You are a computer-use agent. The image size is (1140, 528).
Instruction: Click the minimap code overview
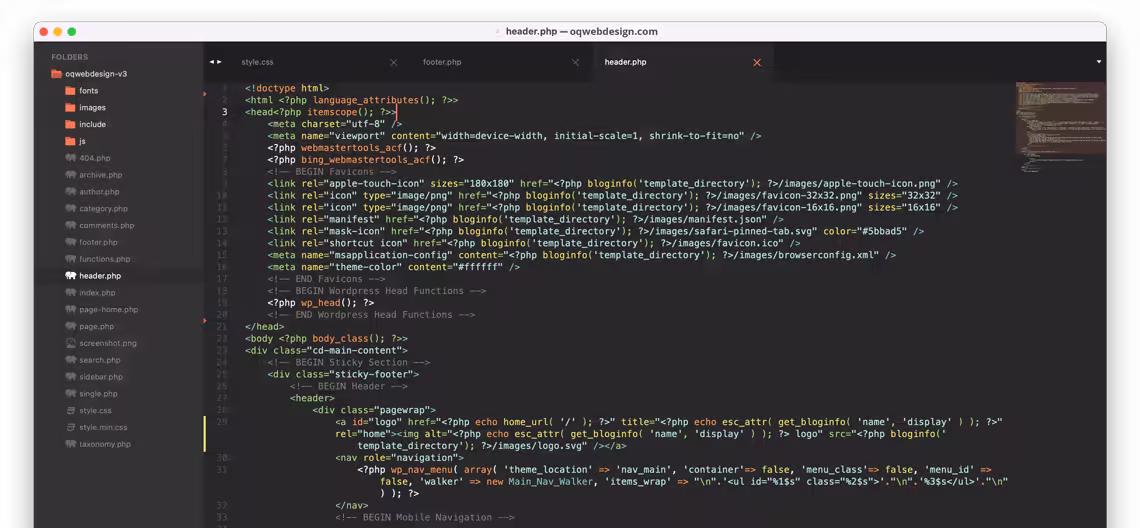1059,127
